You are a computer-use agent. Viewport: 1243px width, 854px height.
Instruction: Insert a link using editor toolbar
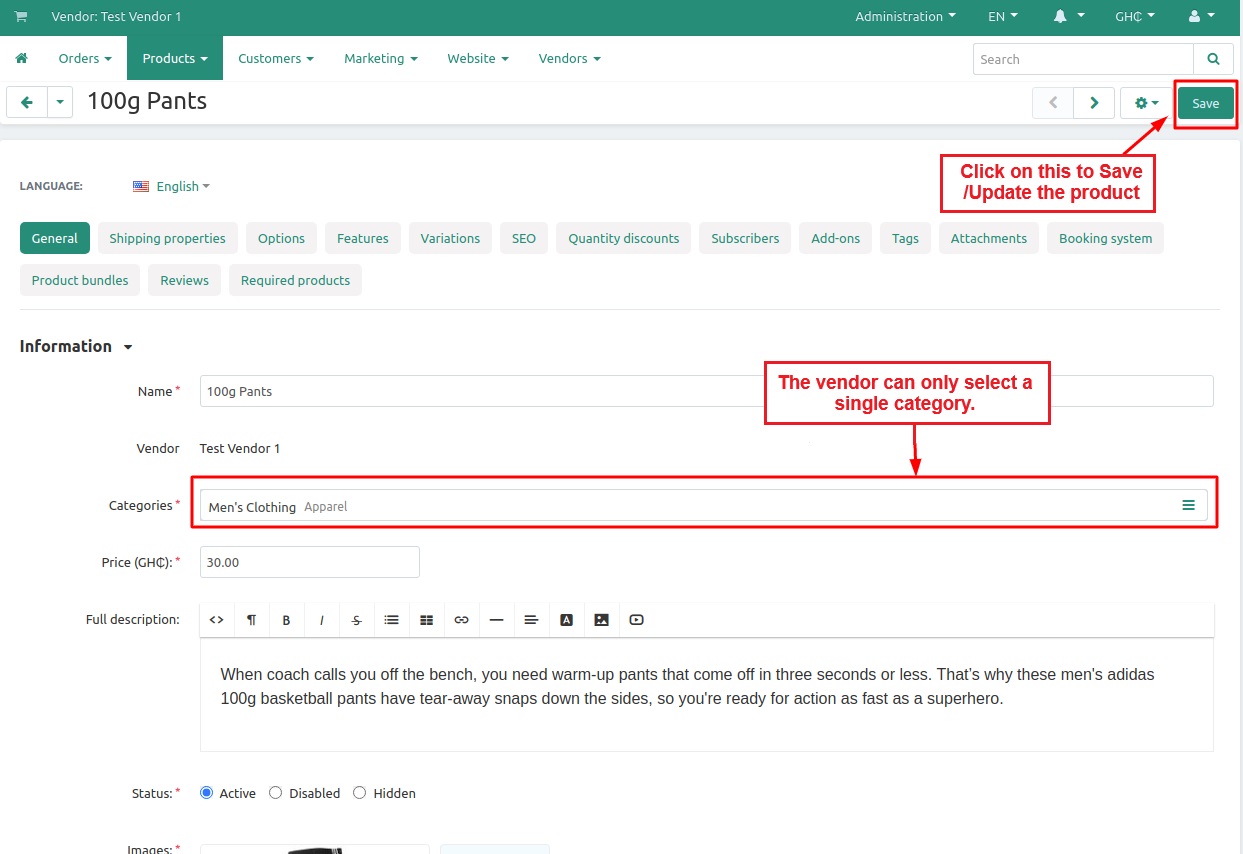point(461,620)
